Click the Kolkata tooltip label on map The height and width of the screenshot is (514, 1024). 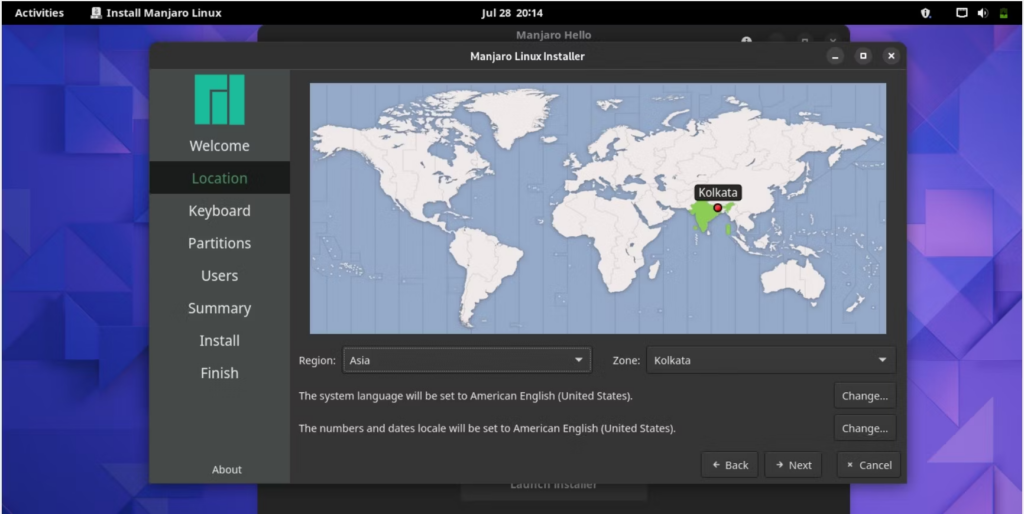pos(718,193)
